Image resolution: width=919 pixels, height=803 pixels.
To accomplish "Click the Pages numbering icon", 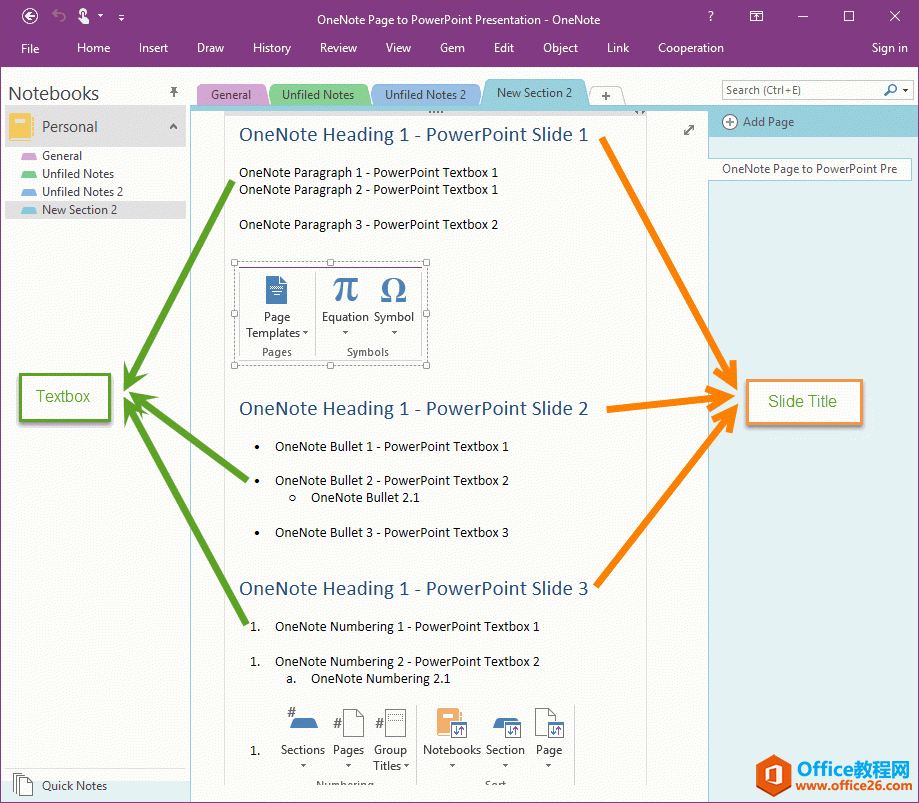I will [348, 729].
